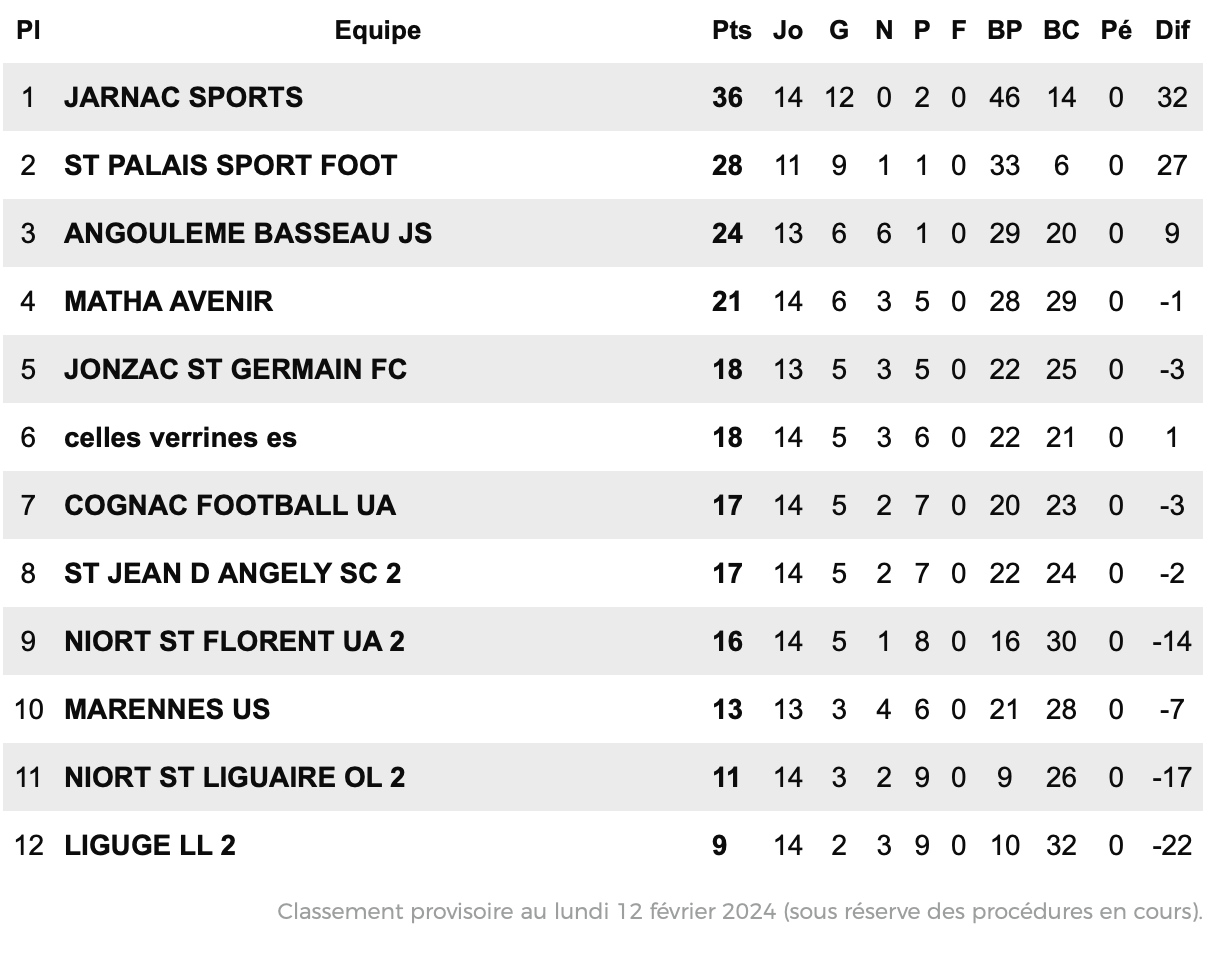Click the BC column header

pyautogui.click(x=1061, y=30)
